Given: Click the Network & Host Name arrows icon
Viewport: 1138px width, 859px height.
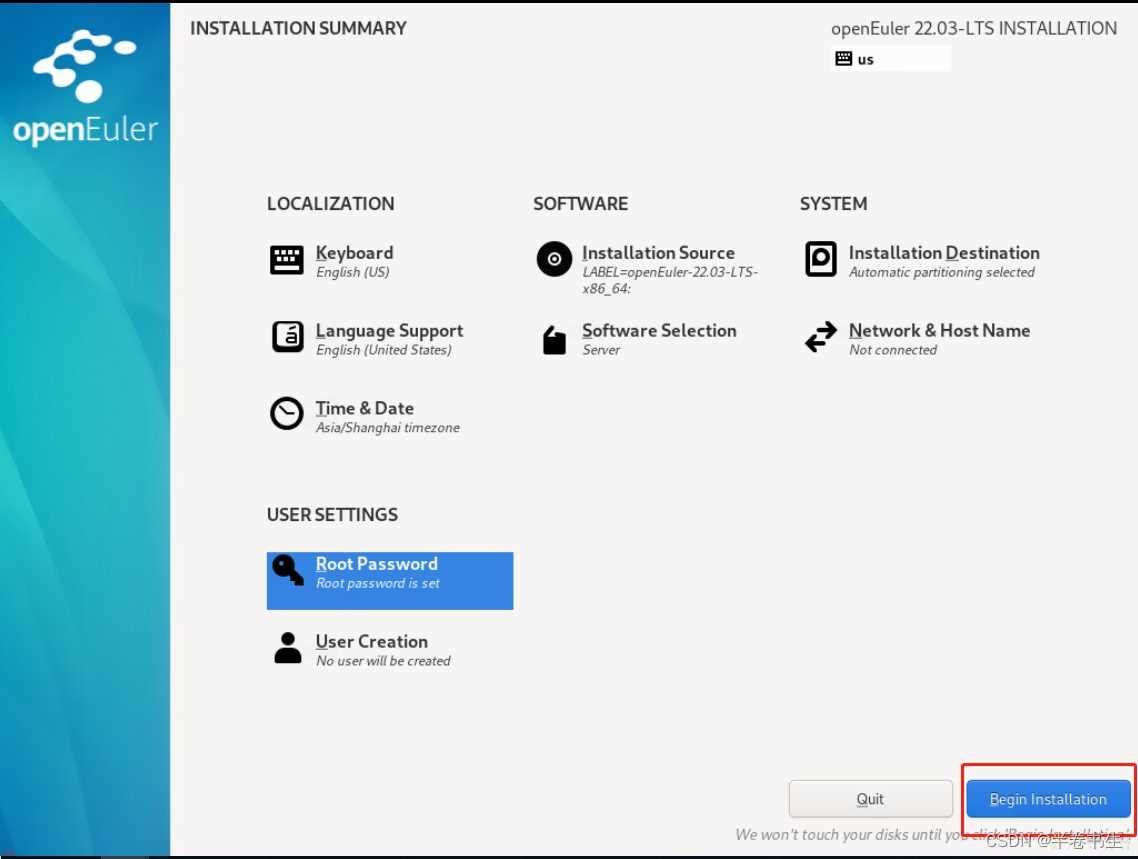Looking at the screenshot, I should (x=821, y=337).
